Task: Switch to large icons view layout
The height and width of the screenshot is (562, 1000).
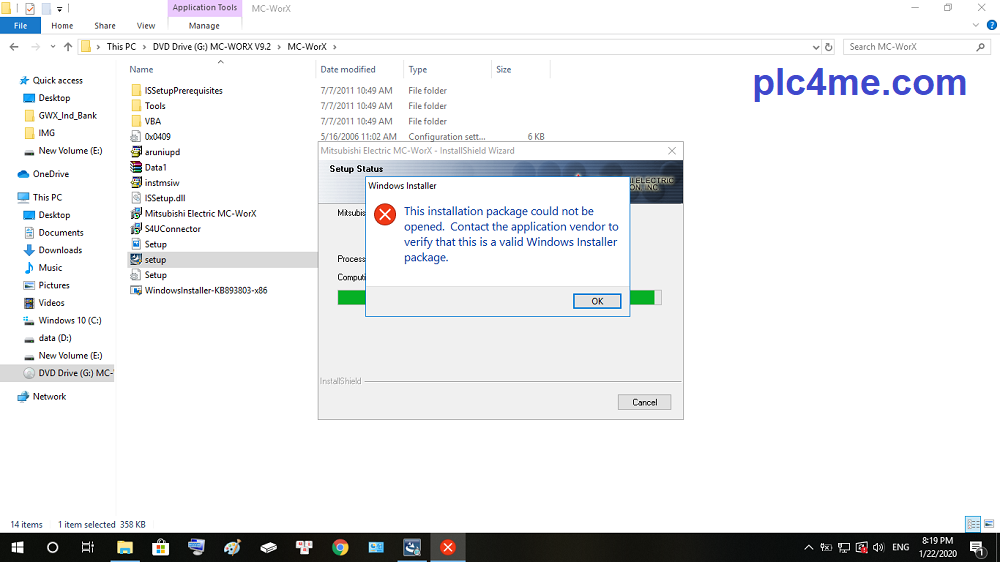Action: (x=987, y=524)
